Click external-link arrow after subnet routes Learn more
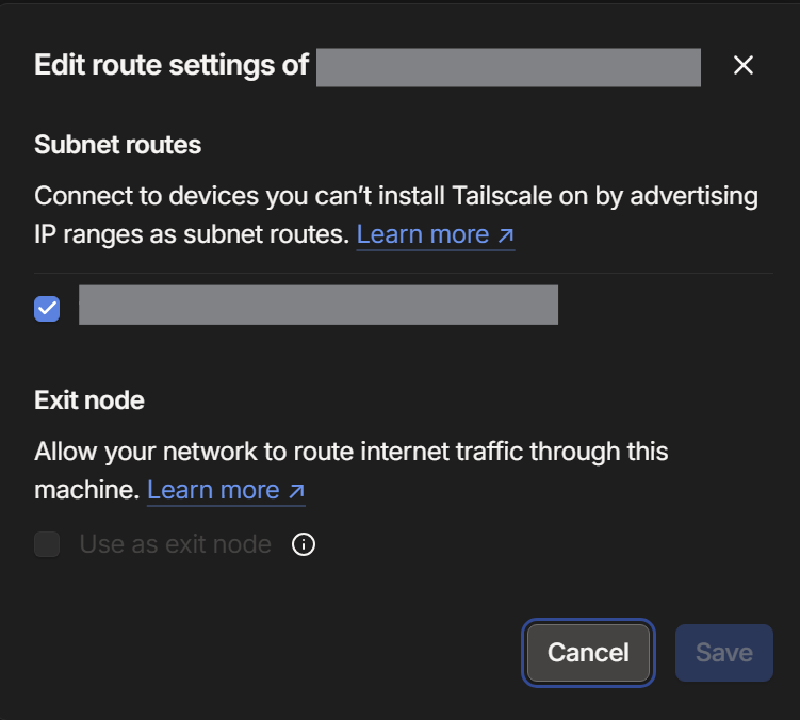Viewport: 800px width, 720px height. 505,235
